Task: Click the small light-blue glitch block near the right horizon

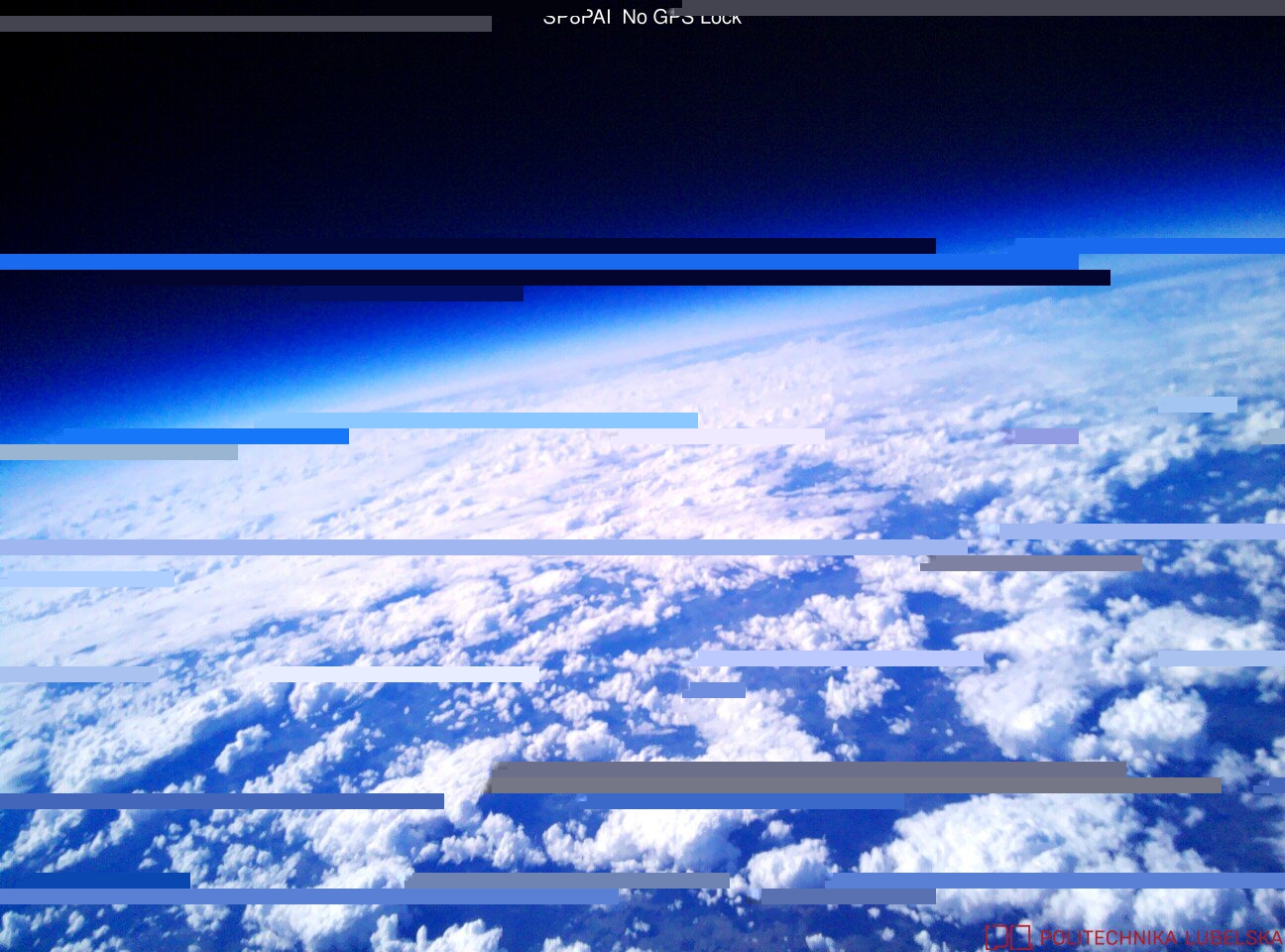Action: (1198, 405)
